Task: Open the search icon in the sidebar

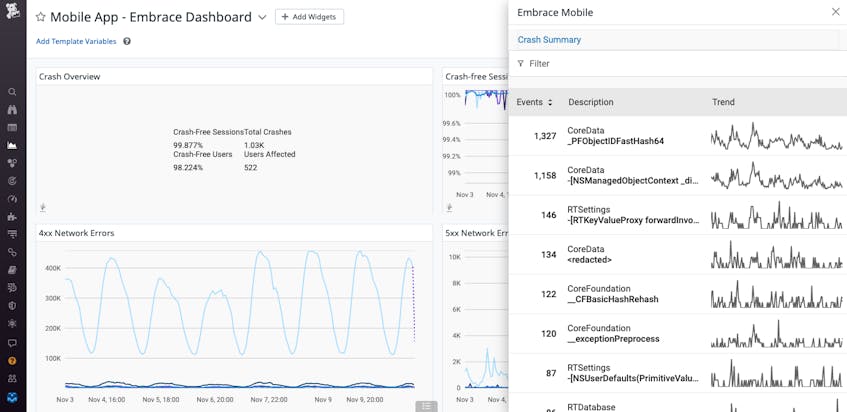Action: (12, 92)
